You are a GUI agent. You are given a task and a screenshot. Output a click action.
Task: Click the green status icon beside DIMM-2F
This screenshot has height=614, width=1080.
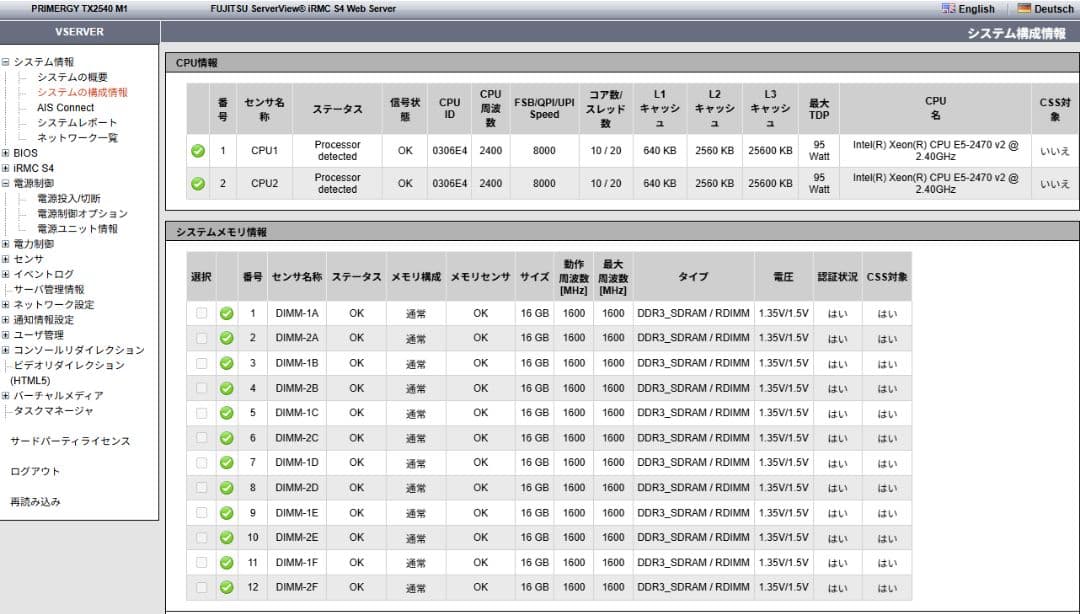click(x=225, y=588)
